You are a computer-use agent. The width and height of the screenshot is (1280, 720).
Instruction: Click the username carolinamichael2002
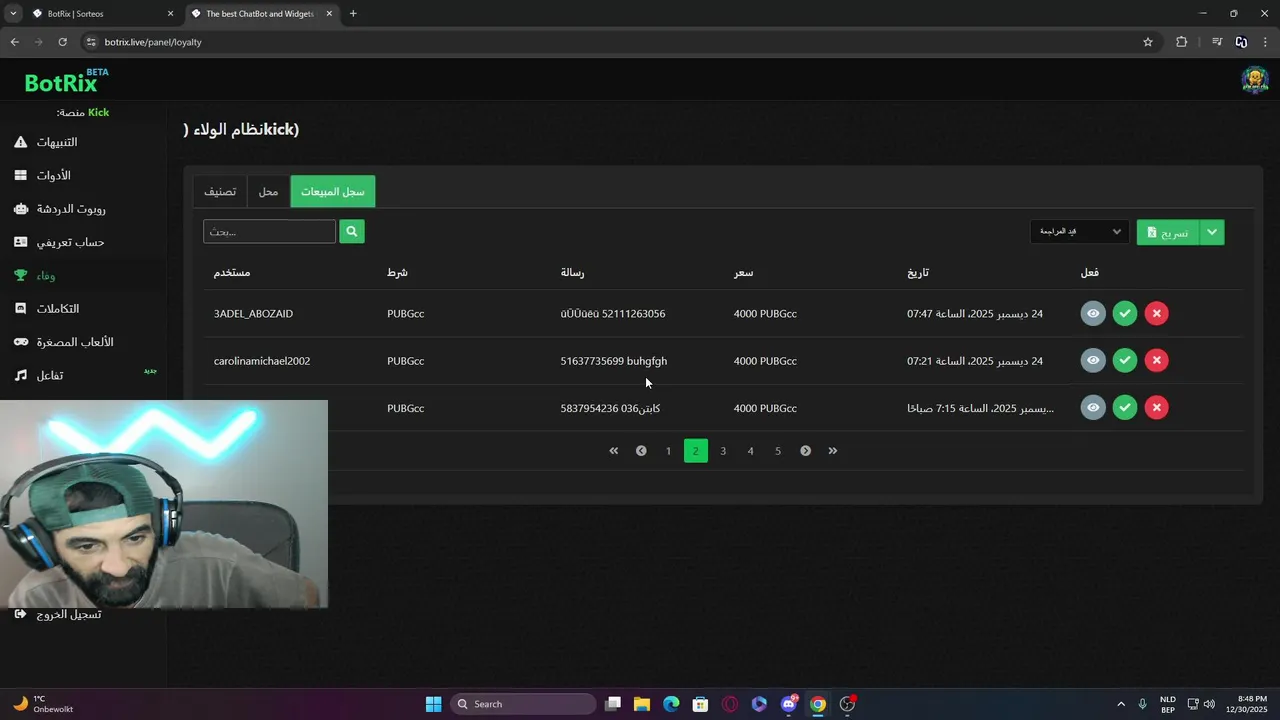(x=262, y=361)
